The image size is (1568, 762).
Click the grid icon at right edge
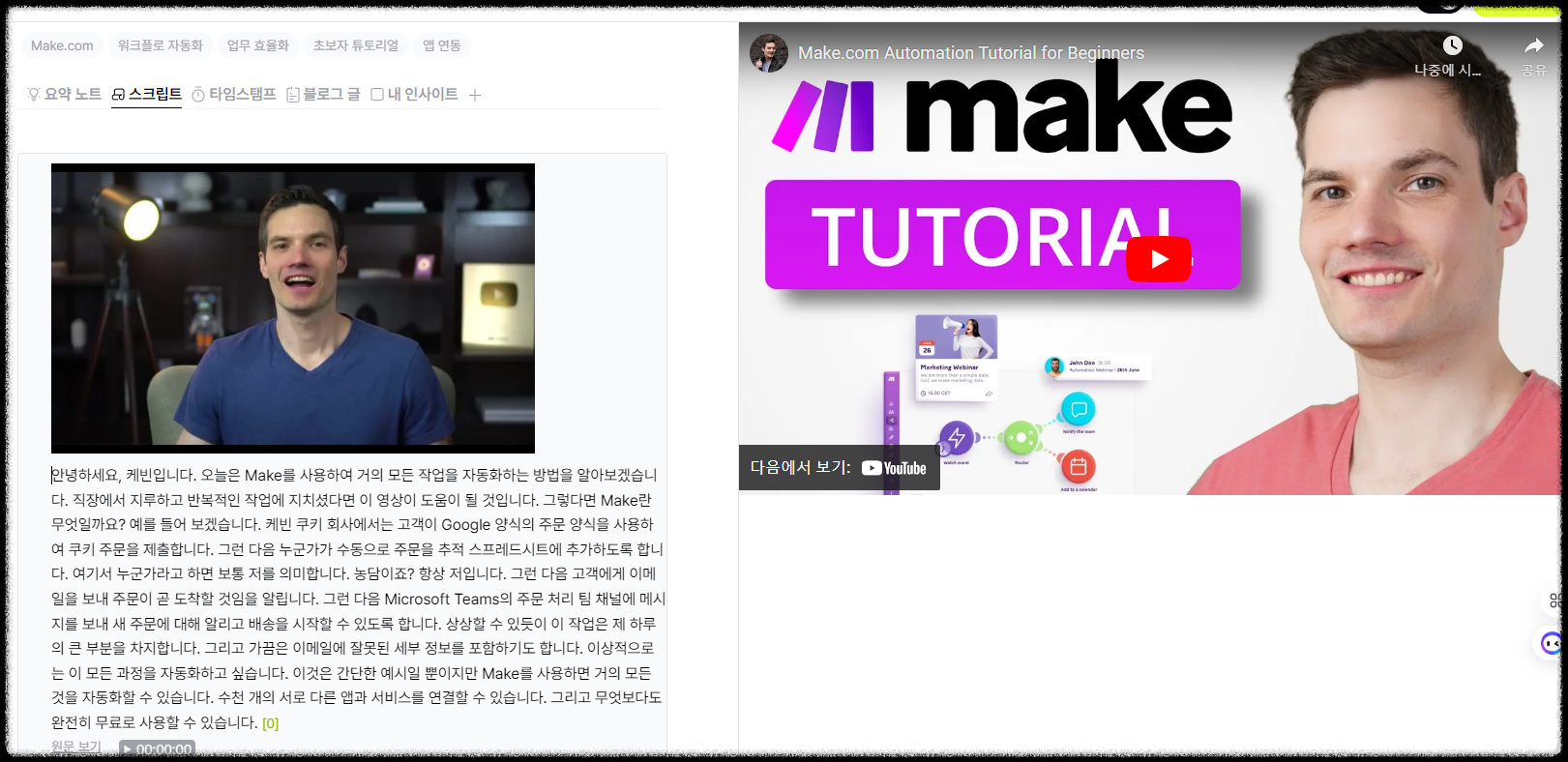tap(1555, 601)
